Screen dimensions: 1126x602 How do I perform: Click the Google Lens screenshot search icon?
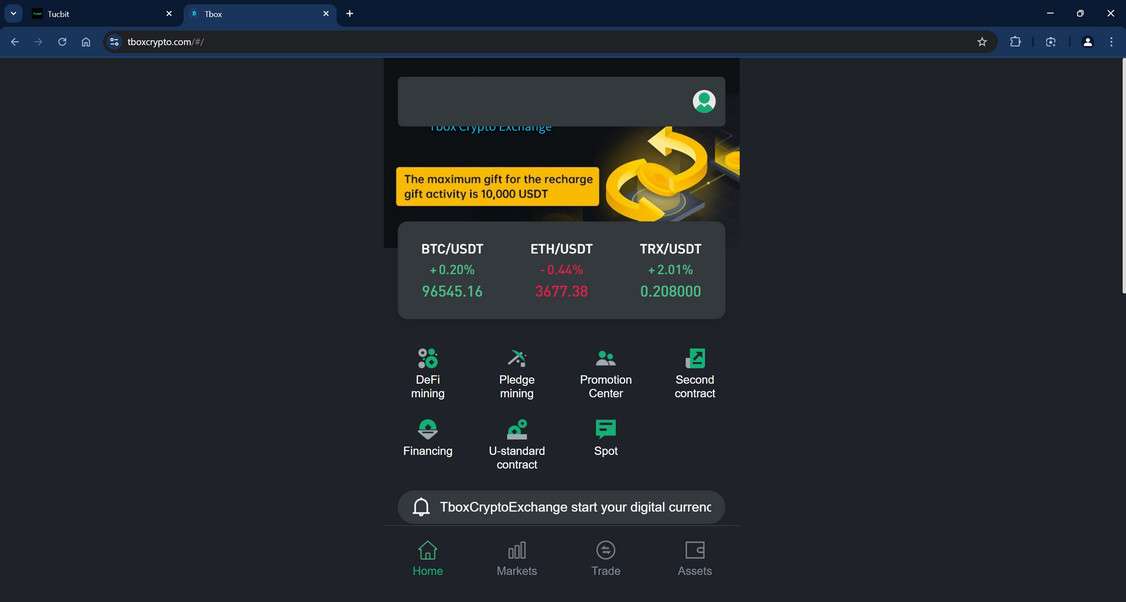point(1051,42)
